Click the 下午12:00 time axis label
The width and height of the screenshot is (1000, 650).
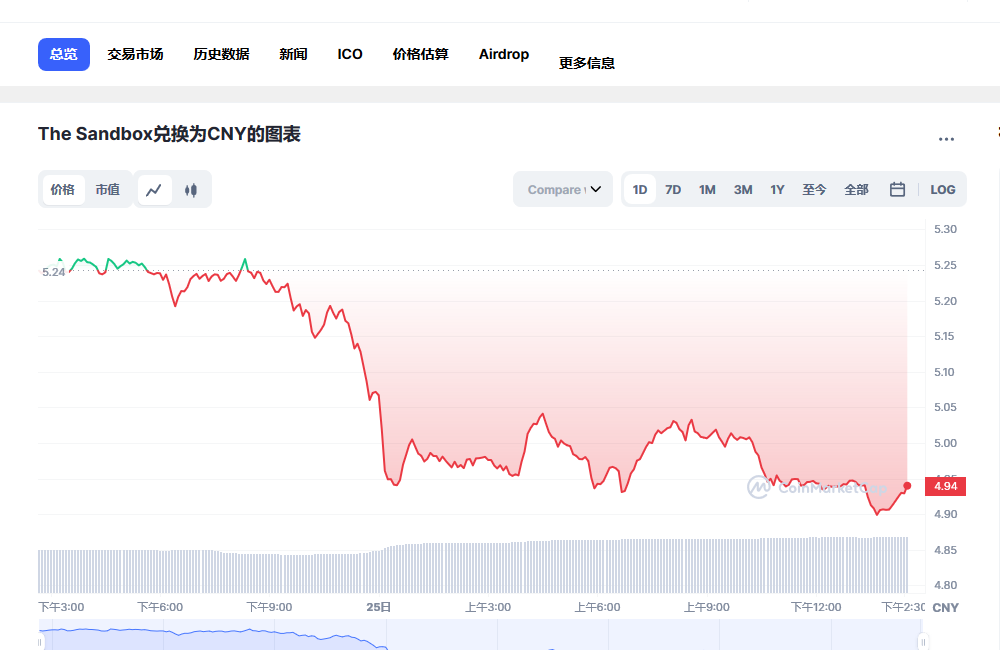click(816, 607)
